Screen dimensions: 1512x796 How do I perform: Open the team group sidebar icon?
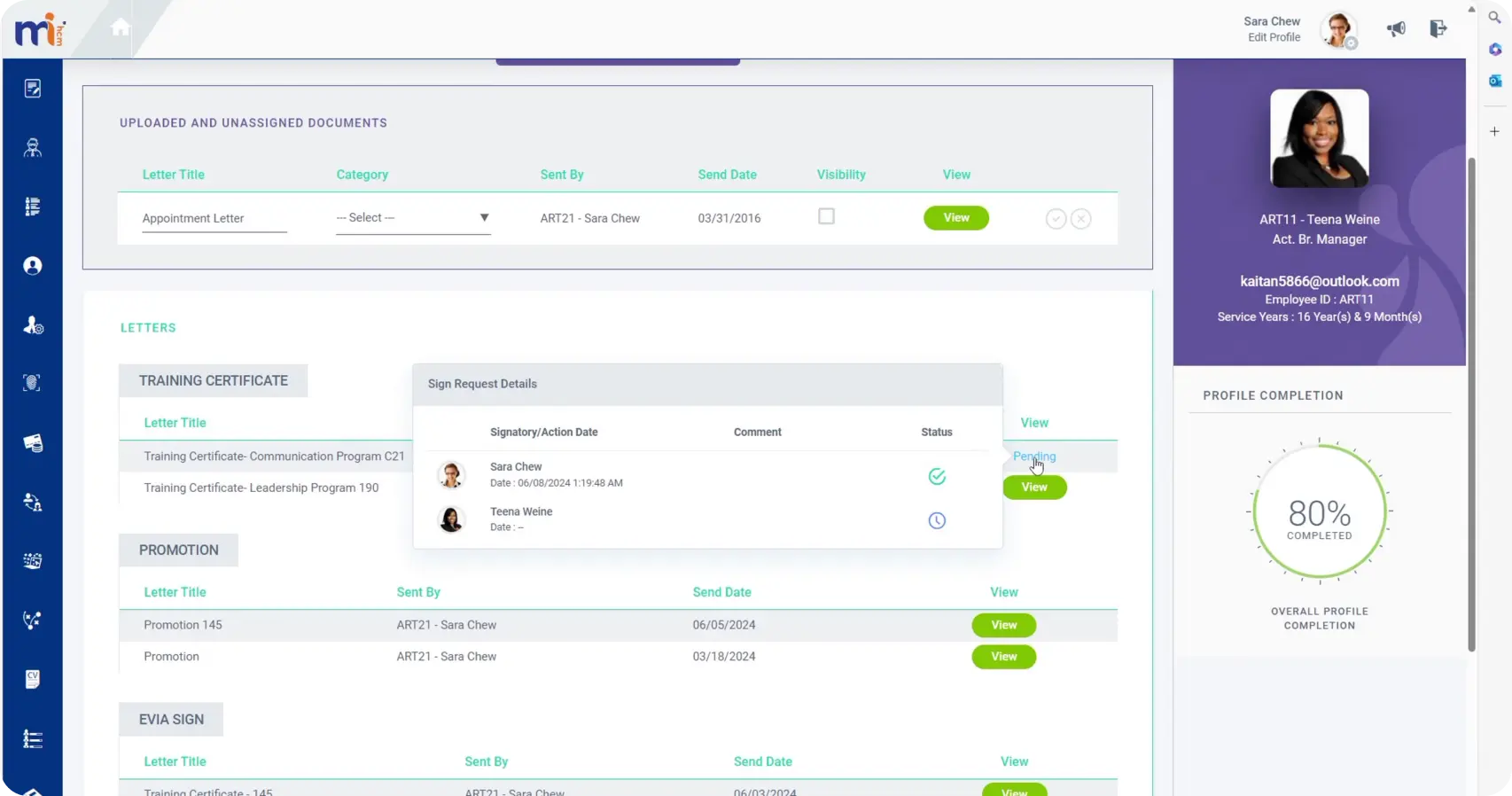pyautogui.click(x=33, y=561)
